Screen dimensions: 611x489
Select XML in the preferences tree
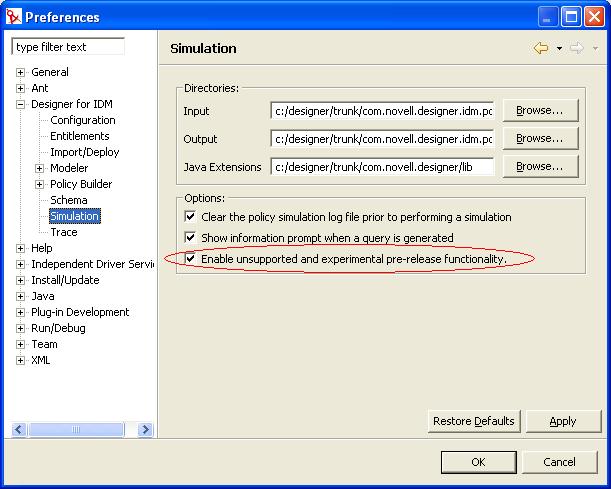click(41, 360)
